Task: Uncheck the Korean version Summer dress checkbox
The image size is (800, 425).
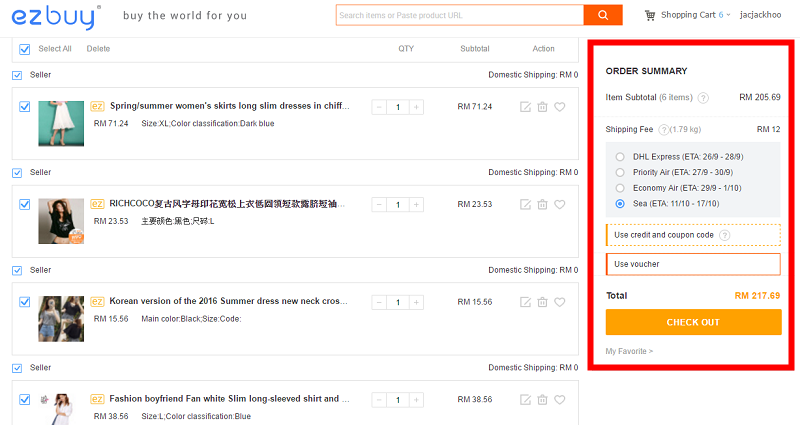Action: point(24,302)
